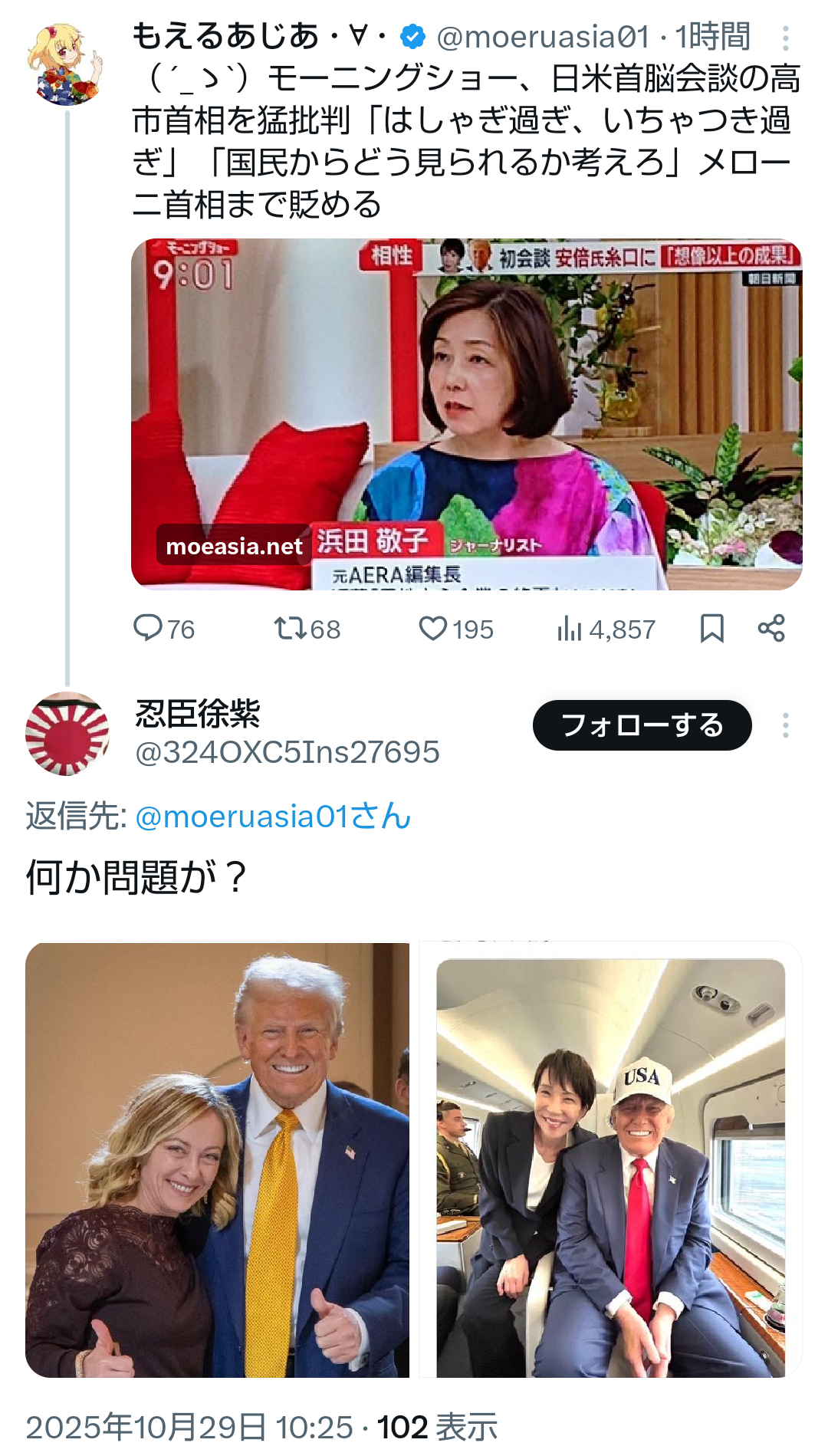Screen dimensions: 828x1456
Task: Open the news image with moeasia.net watermark
Action: tap(467, 414)
